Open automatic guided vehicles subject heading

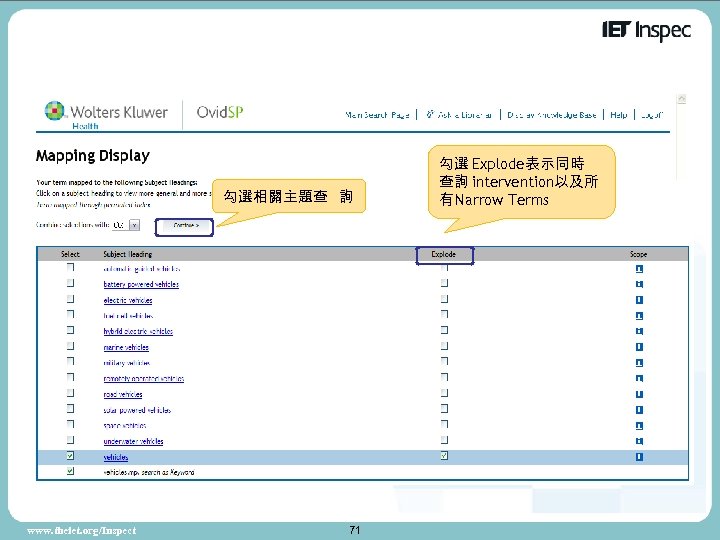[x=142, y=269]
